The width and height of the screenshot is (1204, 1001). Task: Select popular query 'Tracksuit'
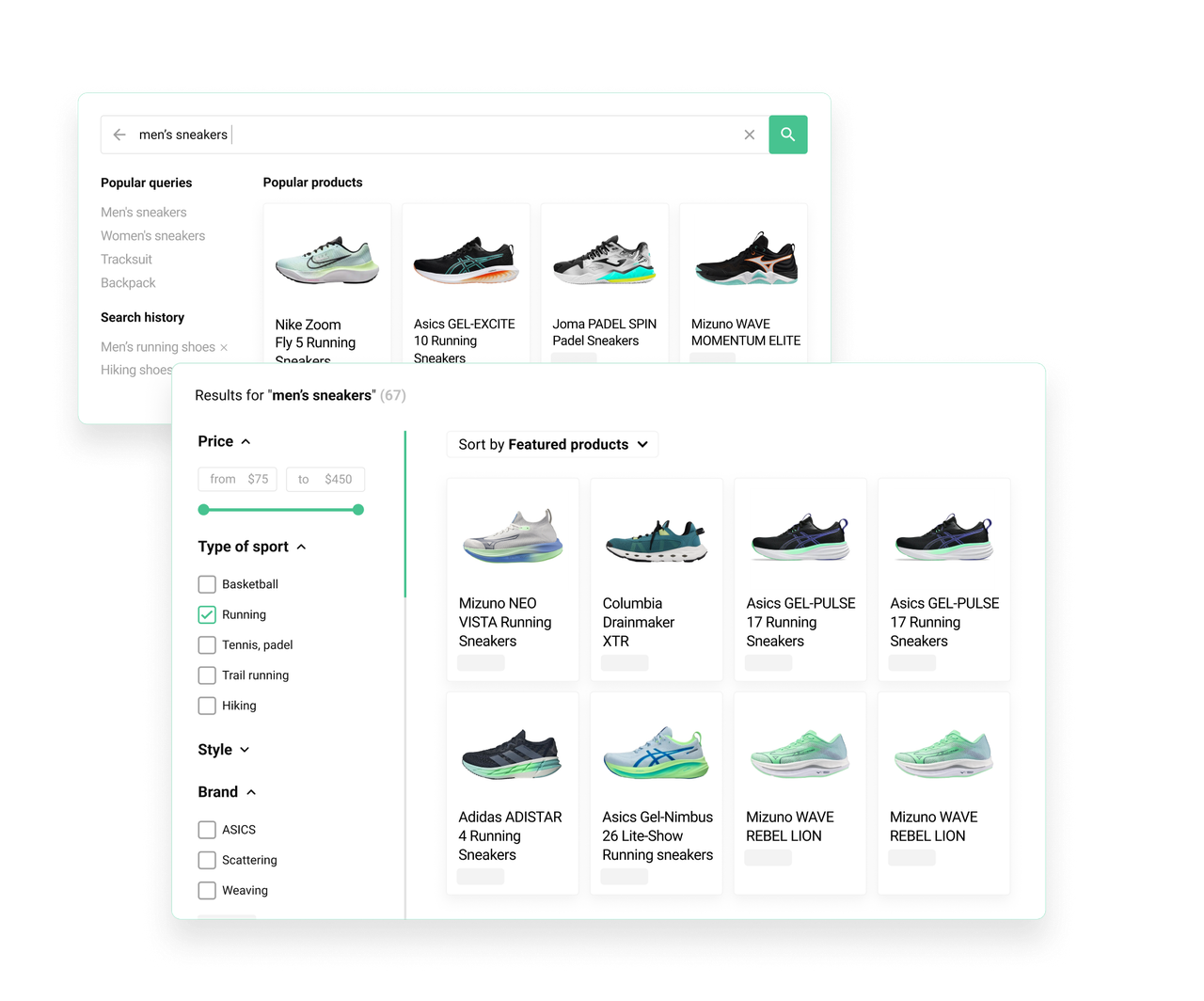126,260
